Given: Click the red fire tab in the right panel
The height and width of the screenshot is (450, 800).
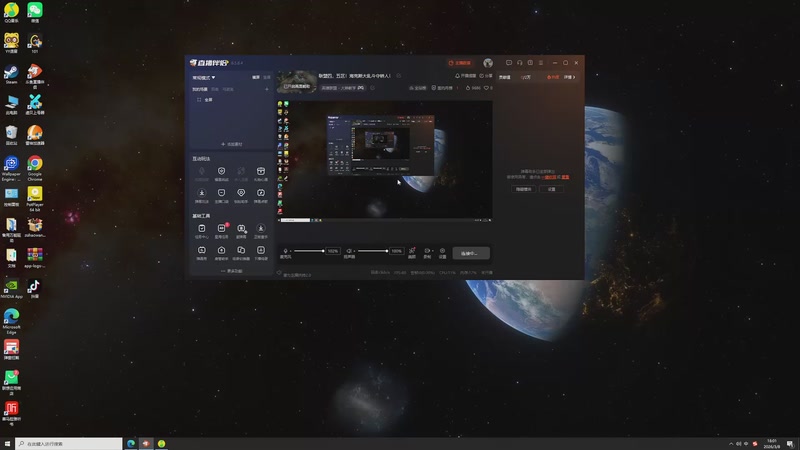Looking at the screenshot, I should pyautogui.click(x=553, y=77).
